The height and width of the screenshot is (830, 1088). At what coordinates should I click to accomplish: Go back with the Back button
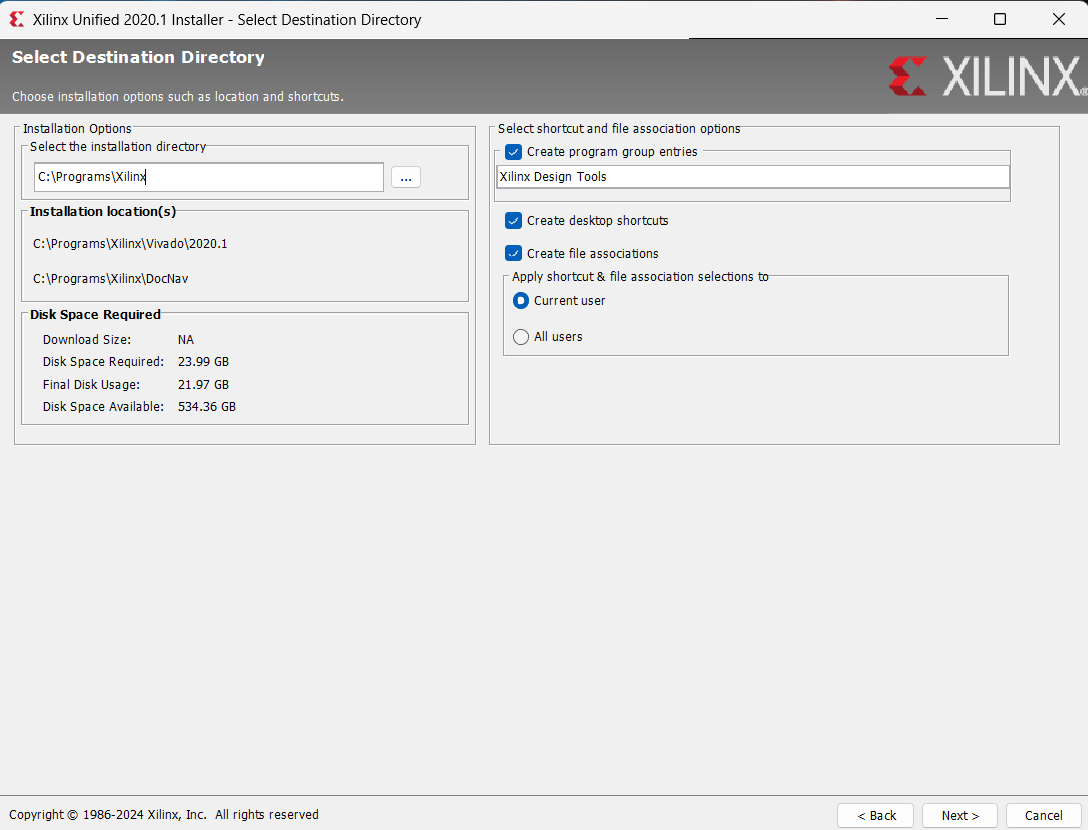tap(875, 815)
